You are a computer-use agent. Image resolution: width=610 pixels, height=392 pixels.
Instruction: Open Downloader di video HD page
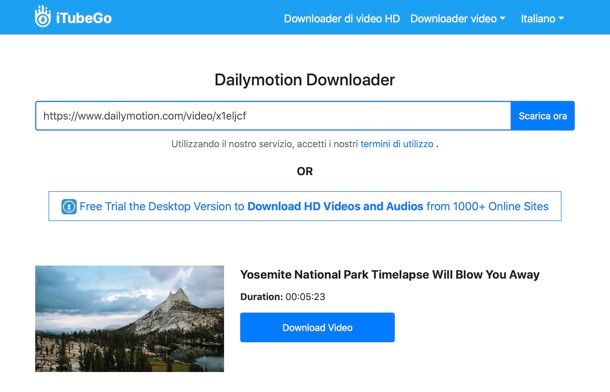[342, 19]
